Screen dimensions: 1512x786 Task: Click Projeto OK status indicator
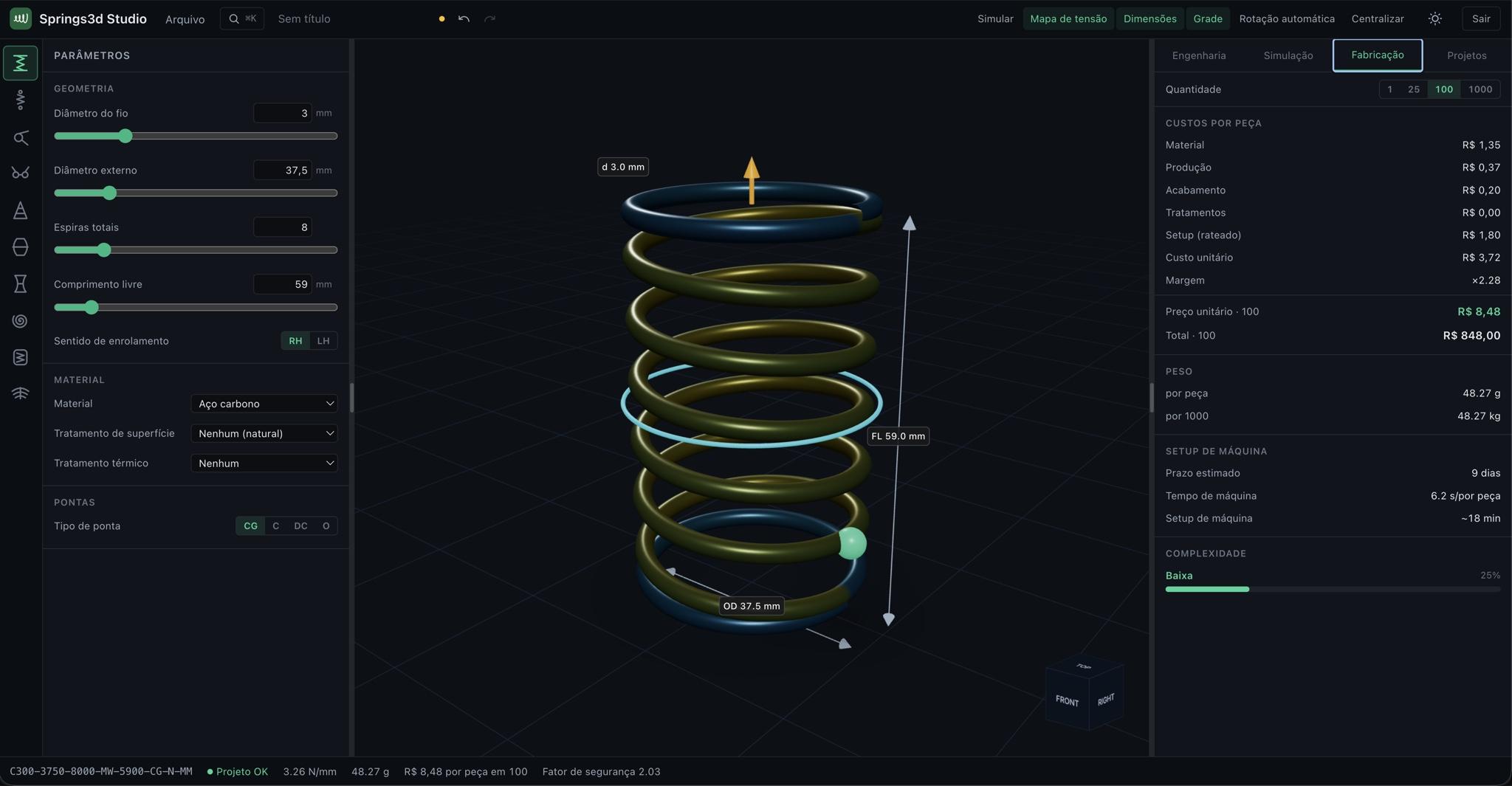(238, 771)
